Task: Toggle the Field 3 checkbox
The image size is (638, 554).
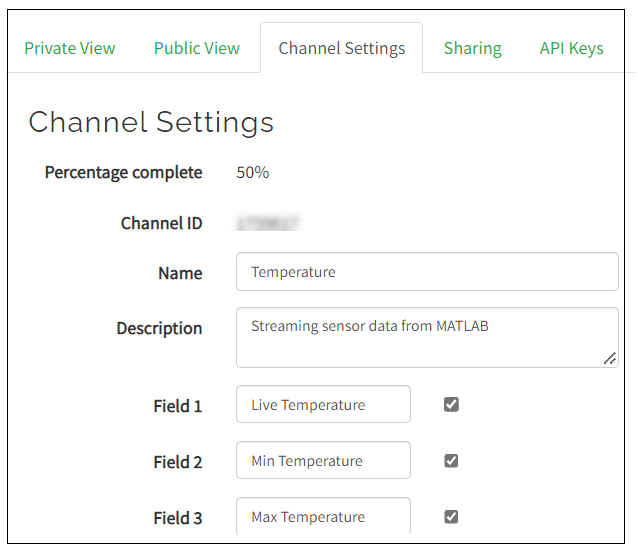Action: tap(451, 517)
